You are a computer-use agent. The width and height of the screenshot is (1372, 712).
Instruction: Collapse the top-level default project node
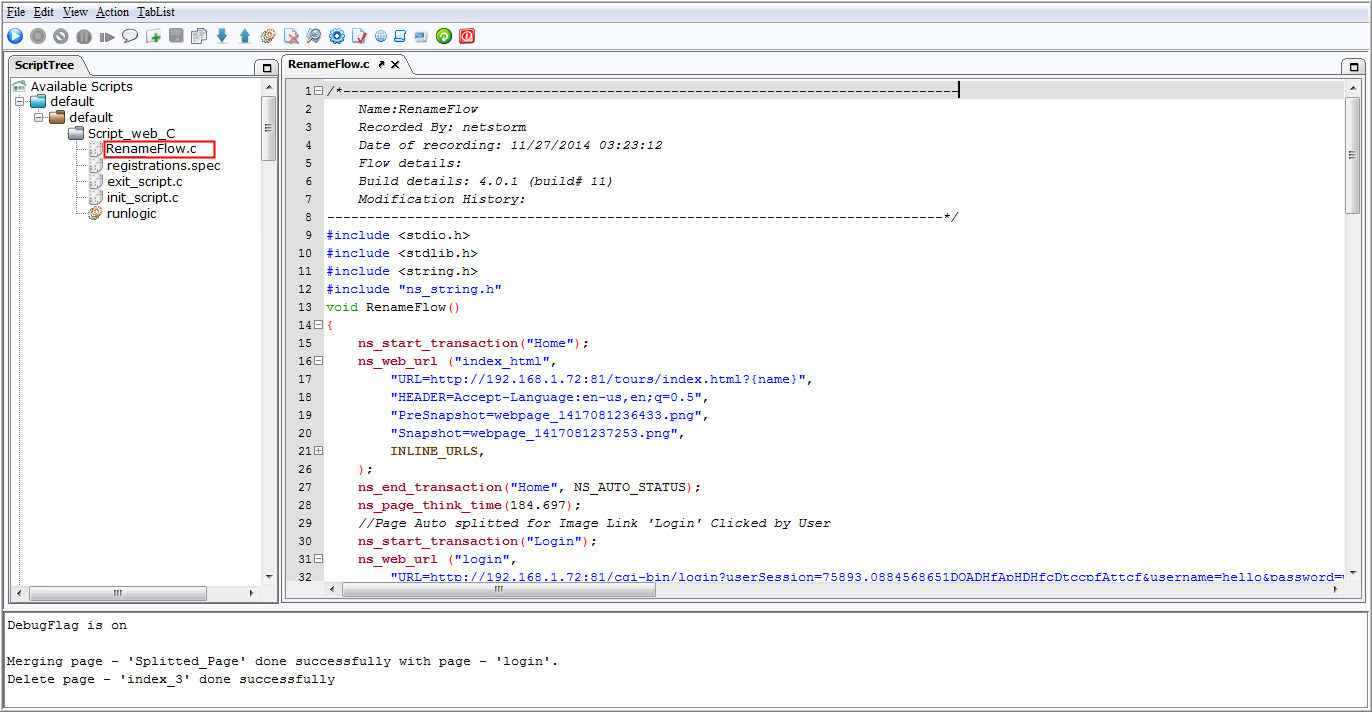point(19,101)
